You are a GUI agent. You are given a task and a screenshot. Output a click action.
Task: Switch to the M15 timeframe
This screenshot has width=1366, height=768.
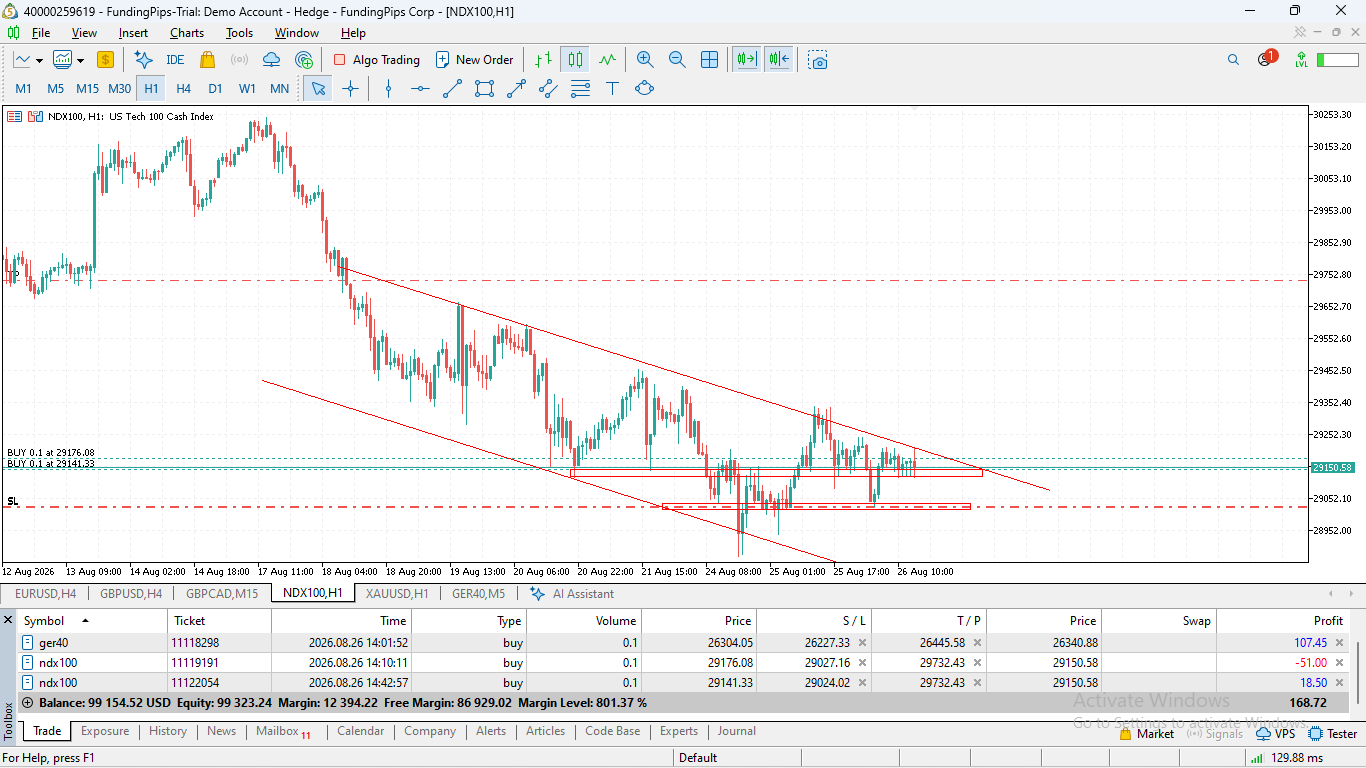[87, 88]
